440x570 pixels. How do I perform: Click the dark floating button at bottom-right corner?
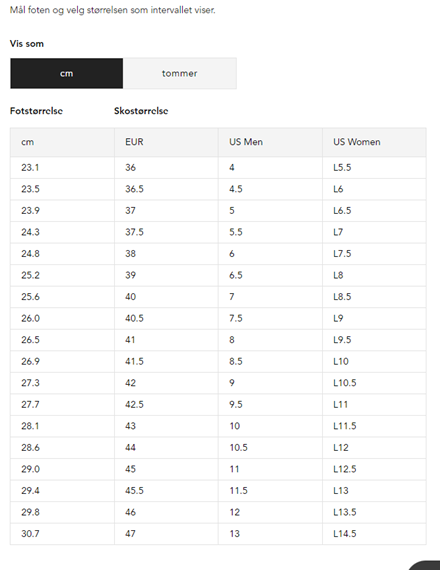coord(425,565)
